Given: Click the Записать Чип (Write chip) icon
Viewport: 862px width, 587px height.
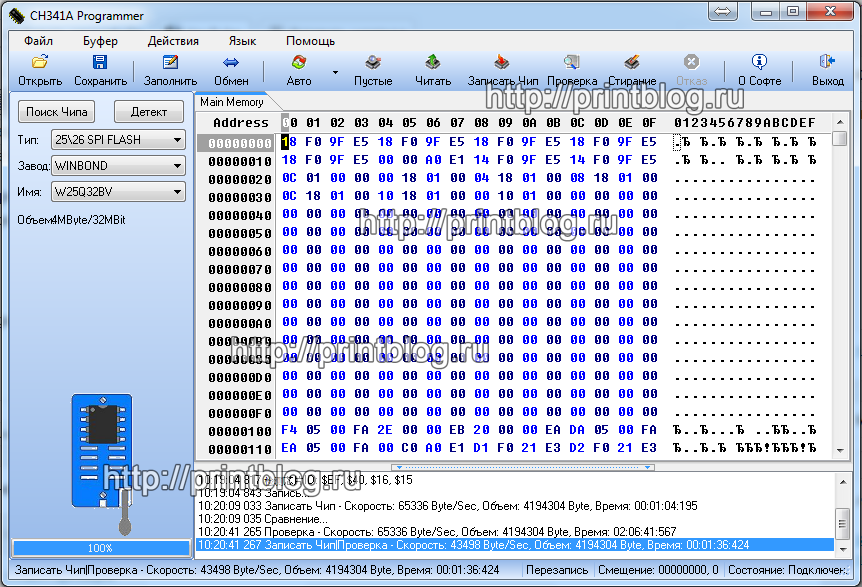Looking at the screenshot, I should 502,63.
